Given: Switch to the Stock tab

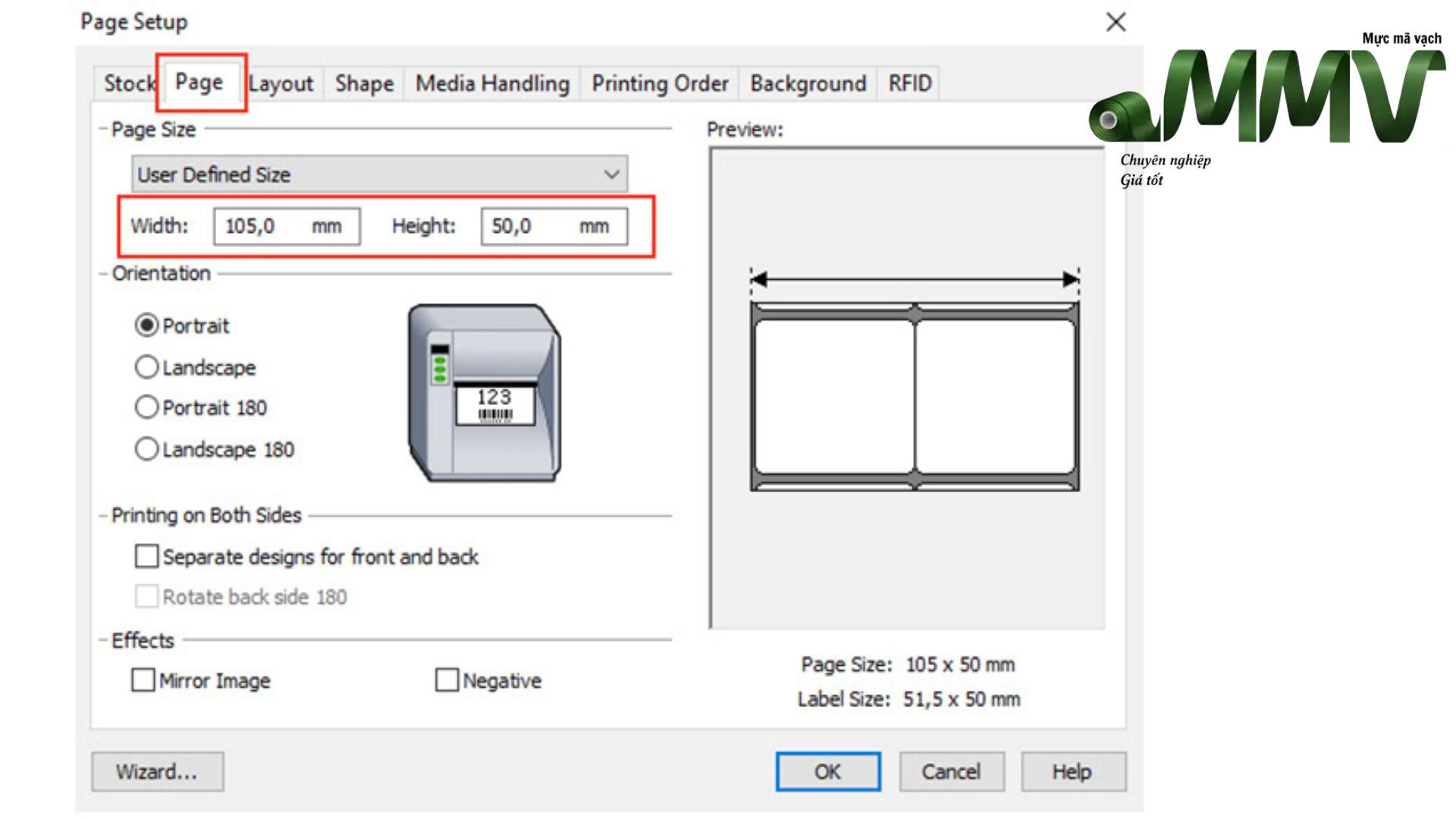Looking at the screenshot, I should pos(127,83).
